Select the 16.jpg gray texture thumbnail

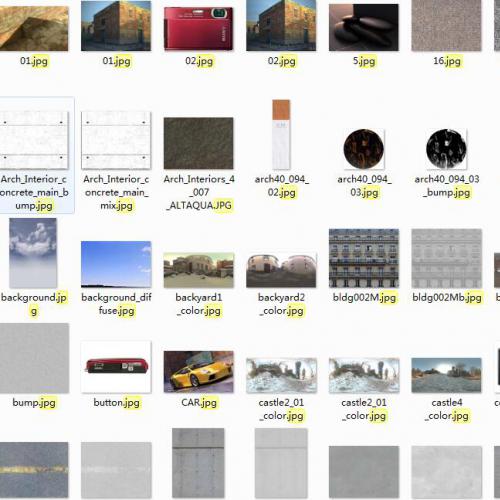(446, 26)
